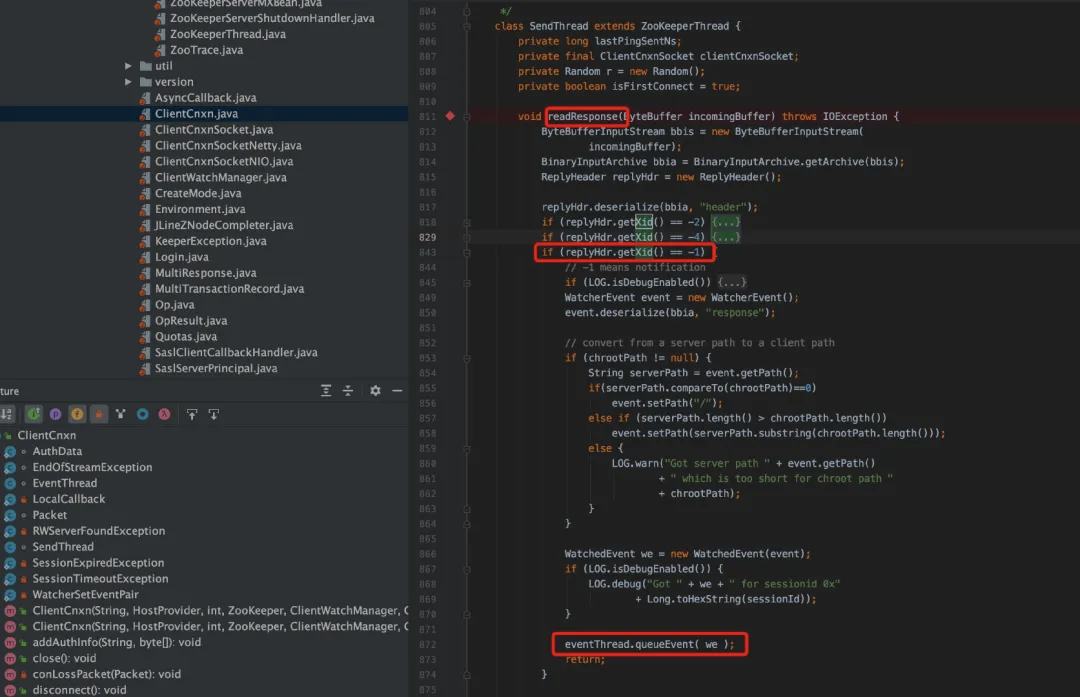This screenshot has width=1080, height=697.
Task: Click the Autoscroll from Source icon
Action: tap(214, 414)
